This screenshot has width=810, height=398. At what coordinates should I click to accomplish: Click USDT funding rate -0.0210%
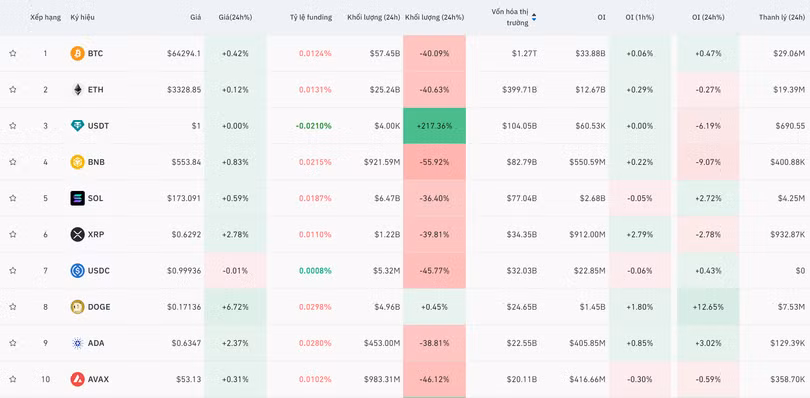(314, 126)
